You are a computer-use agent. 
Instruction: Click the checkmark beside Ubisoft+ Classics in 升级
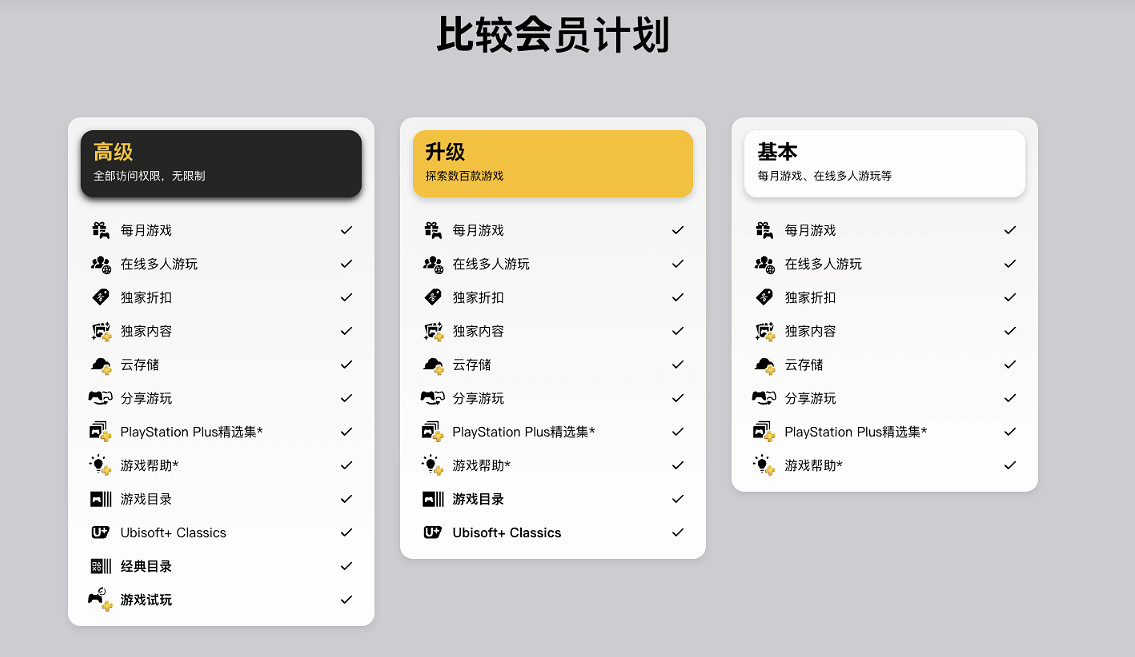pos(678,532)
